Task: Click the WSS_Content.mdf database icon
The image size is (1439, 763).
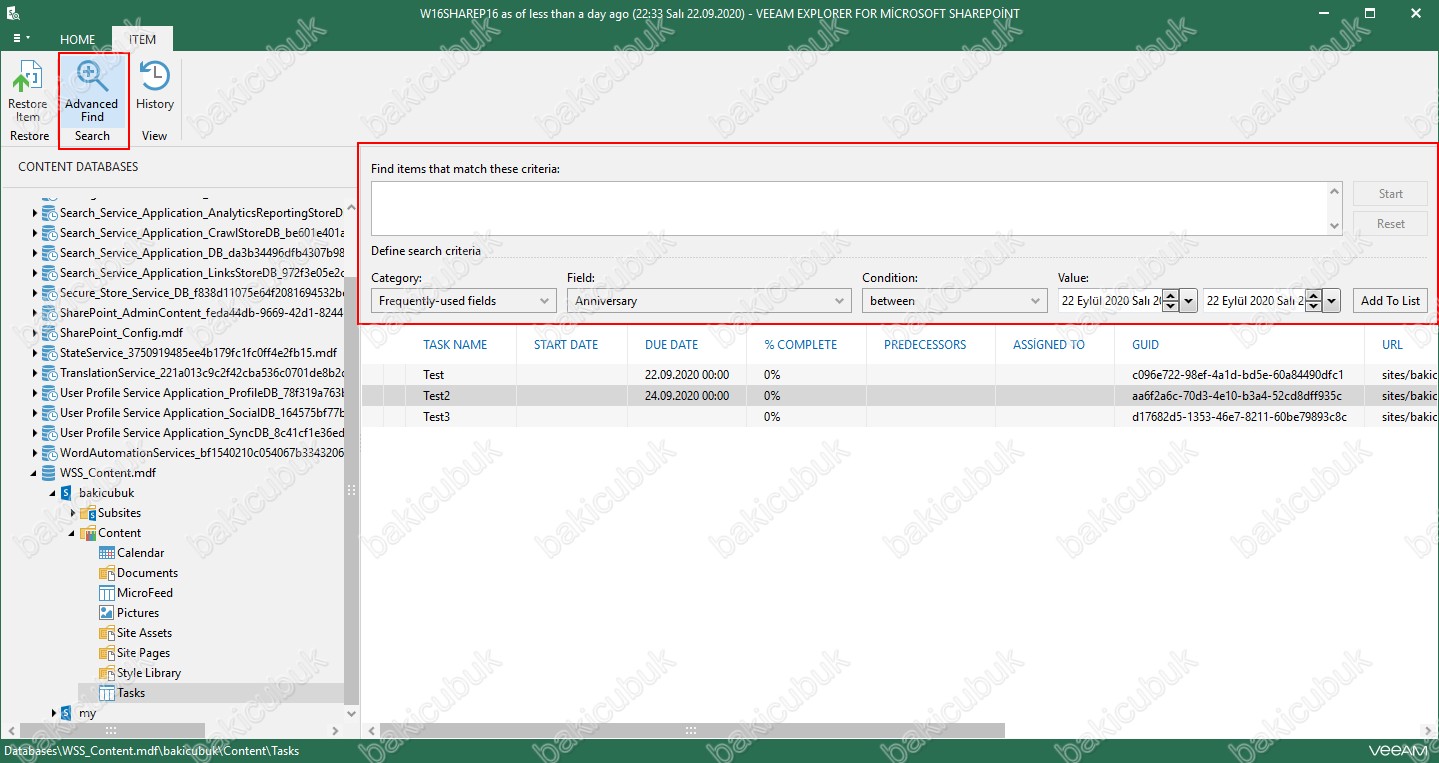Action: coord(49,473)
